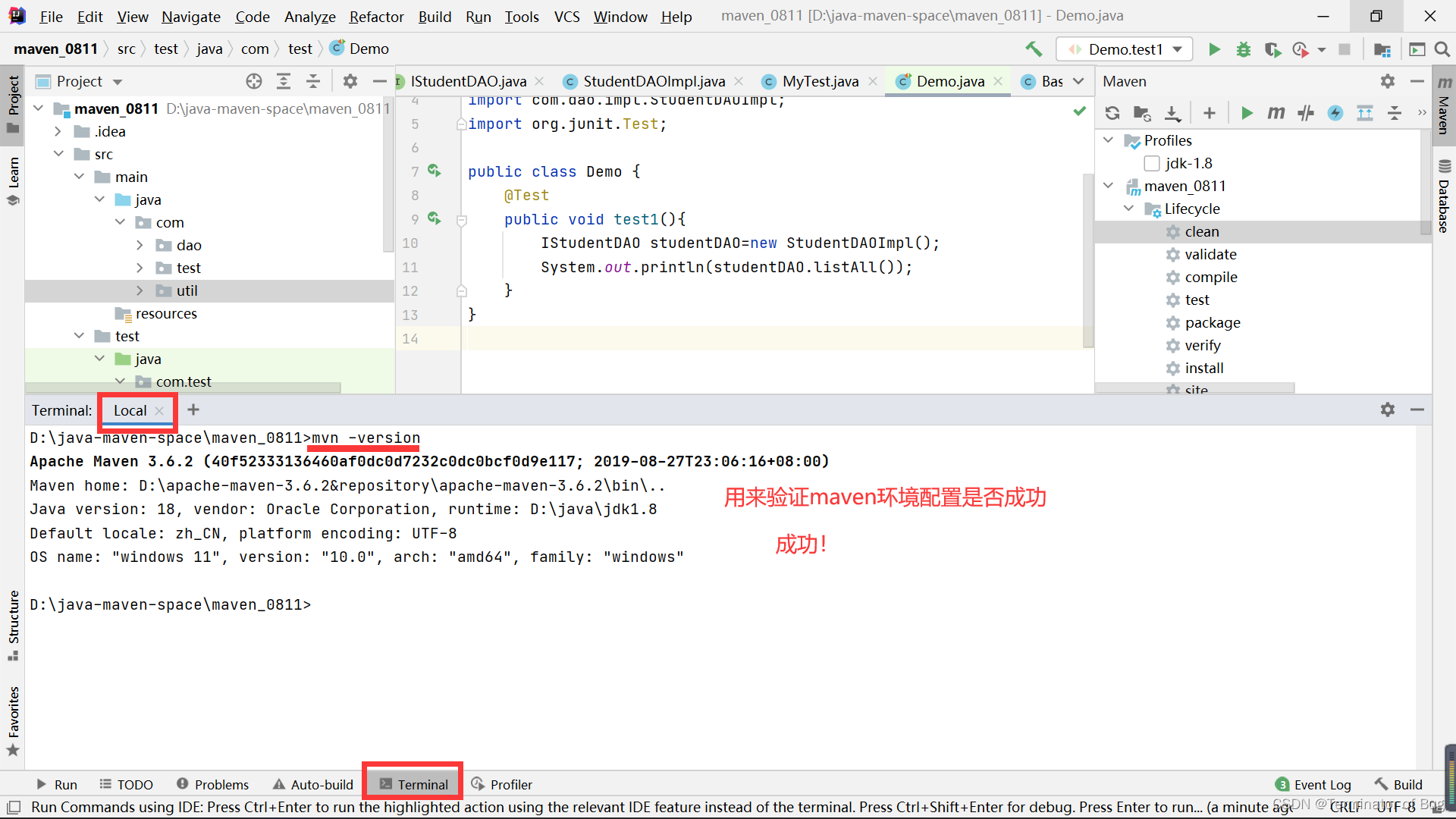Open the TODO tool window
This screenshot has width=1456, height=819.
126,784
